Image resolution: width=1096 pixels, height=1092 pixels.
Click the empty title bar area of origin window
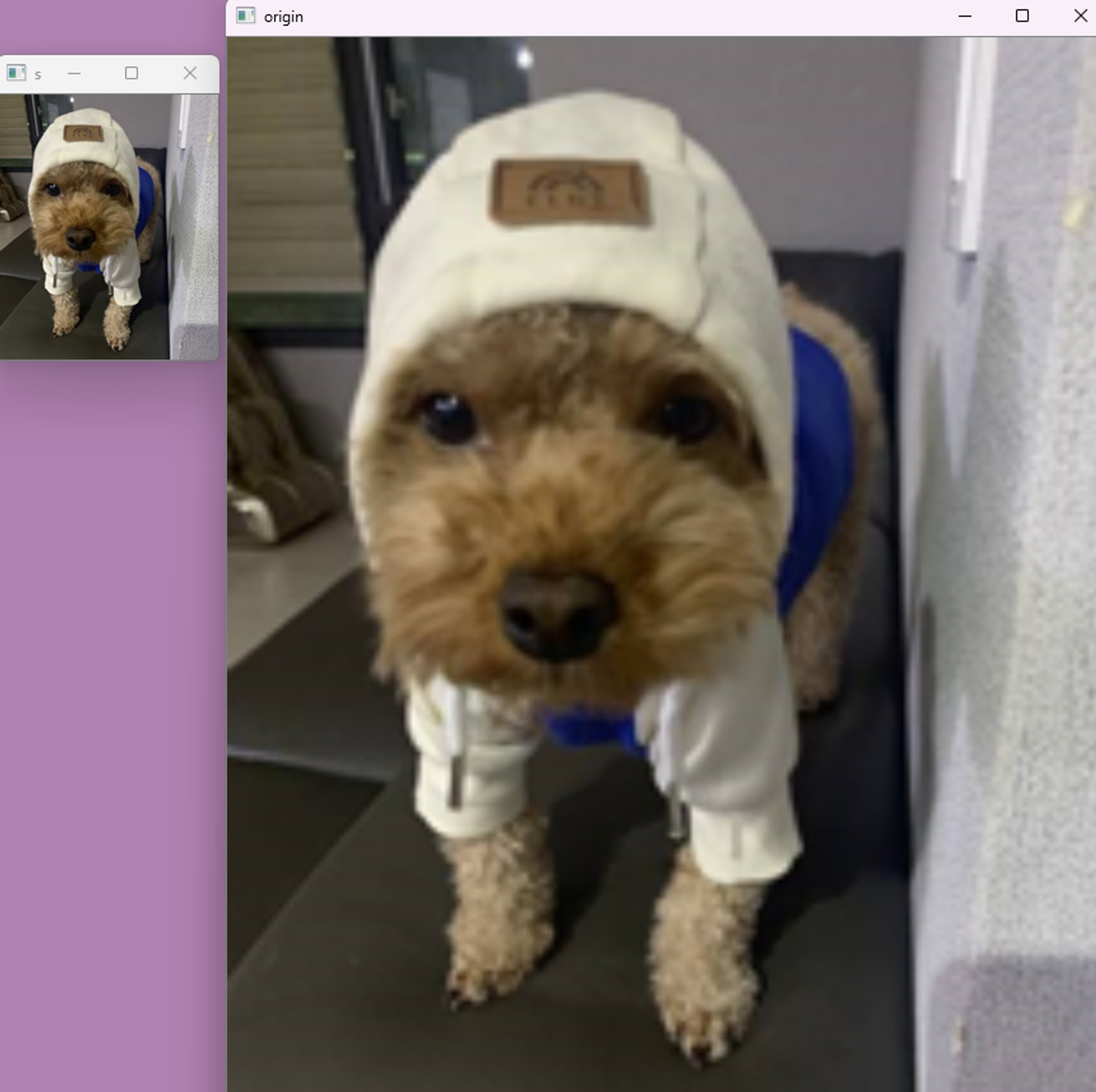[x=624, y=17]
